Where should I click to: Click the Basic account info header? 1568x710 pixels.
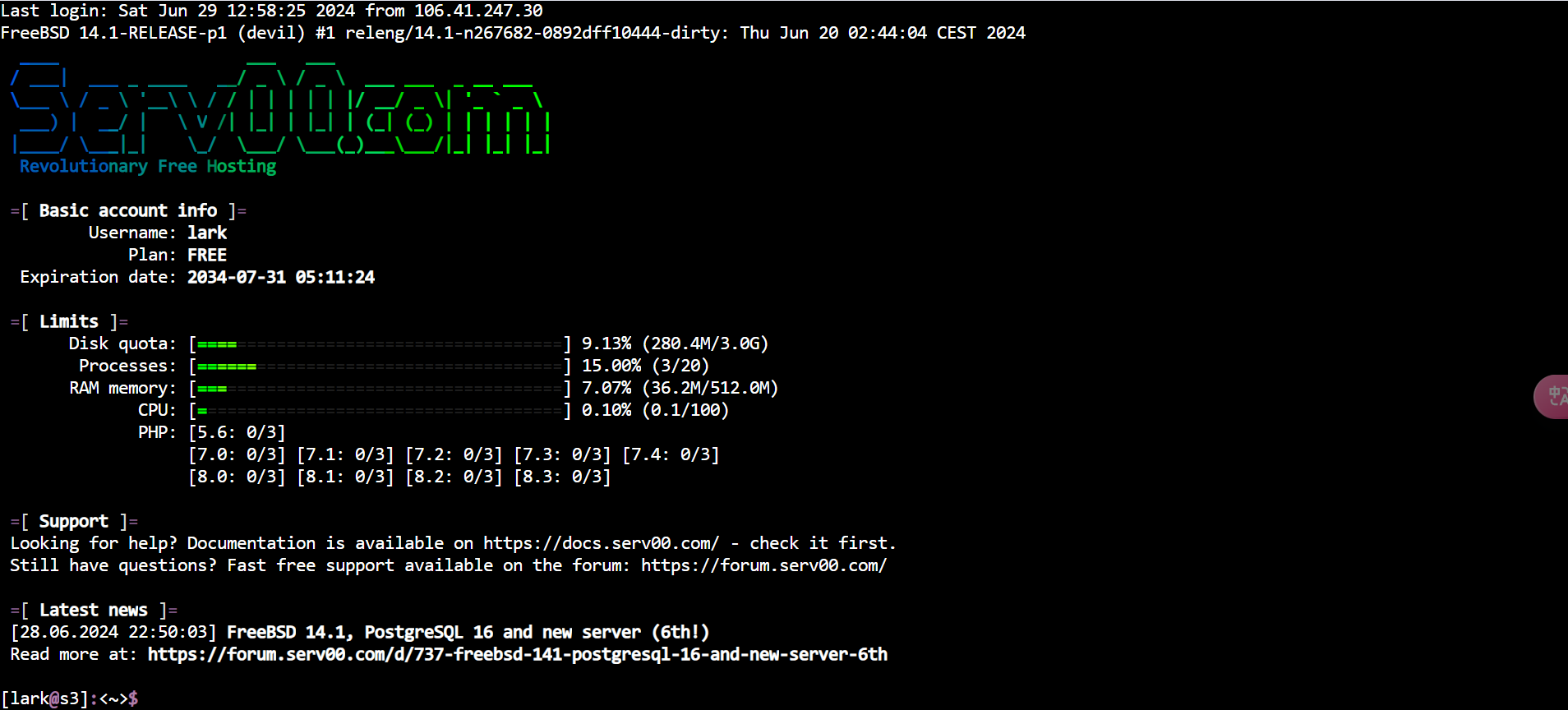tap(128, 210)
